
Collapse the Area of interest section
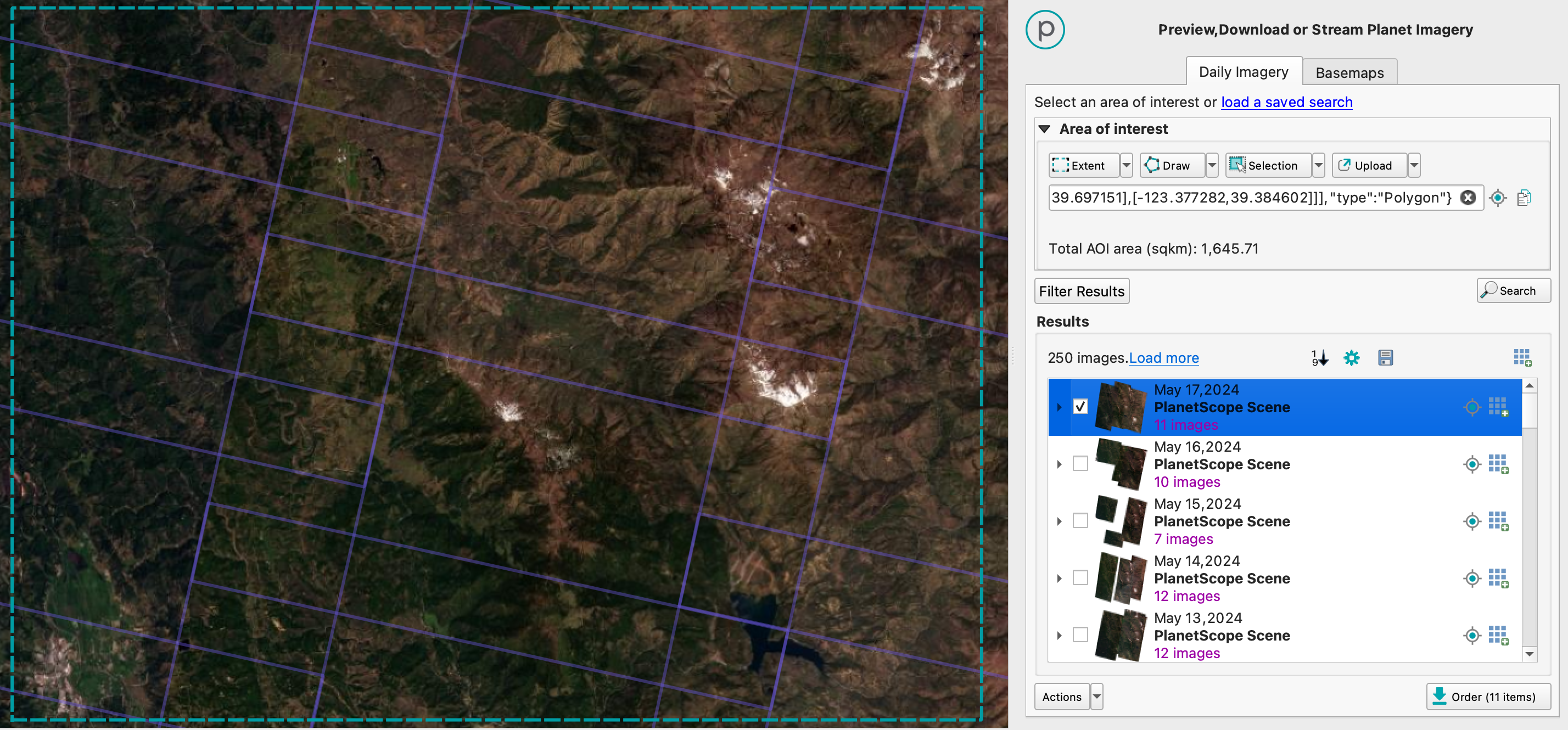point(1045,129)
